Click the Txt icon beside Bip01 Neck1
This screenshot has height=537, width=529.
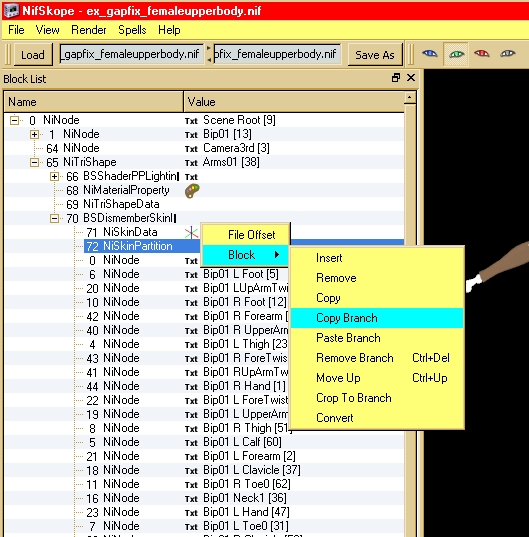coord(191,499)
